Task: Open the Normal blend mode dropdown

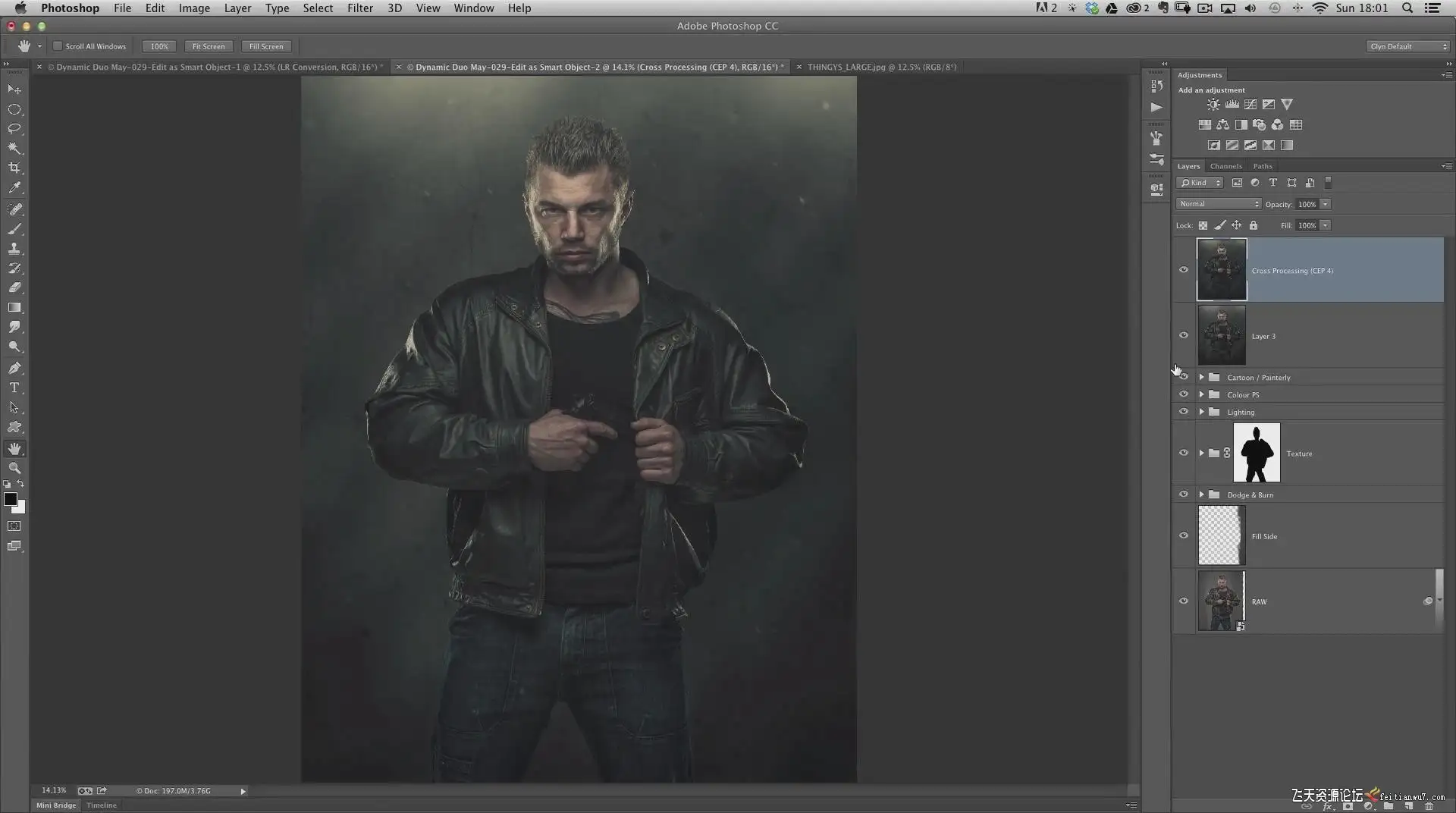Action: tap(1218, 204)
